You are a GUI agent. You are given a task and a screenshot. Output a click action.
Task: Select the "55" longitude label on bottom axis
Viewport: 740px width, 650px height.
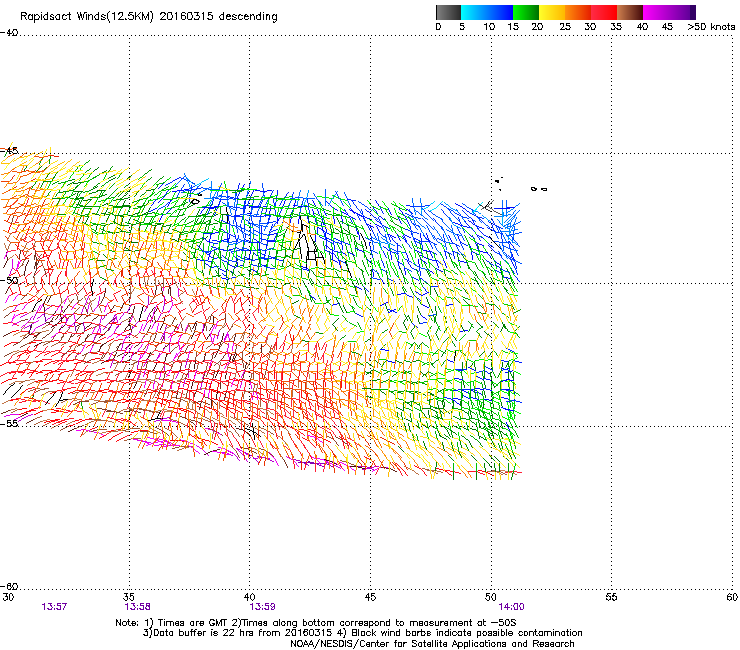(x=611, y=597)
